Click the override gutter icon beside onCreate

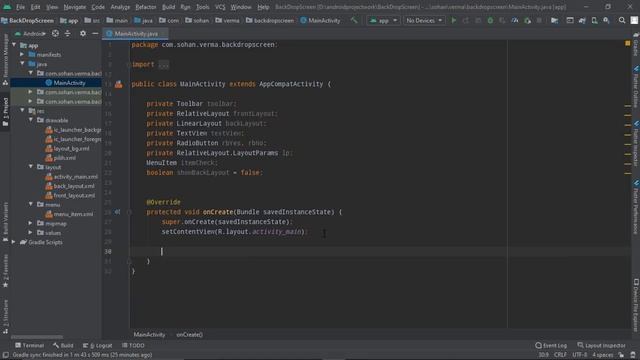(x=117, y=212)
